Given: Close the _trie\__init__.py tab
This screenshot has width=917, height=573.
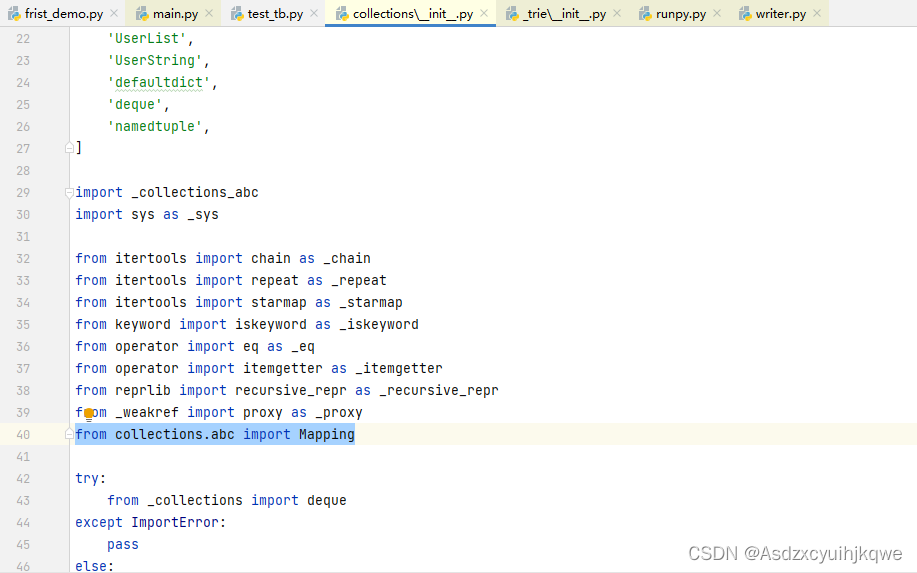Looking at the screenshot, I should [617, 13].
